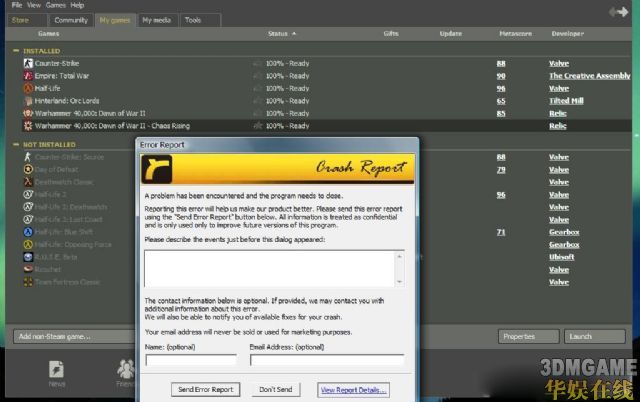
Task: Click the Half-Life: Blue Shift blue icon
Action: pos(28,232)
